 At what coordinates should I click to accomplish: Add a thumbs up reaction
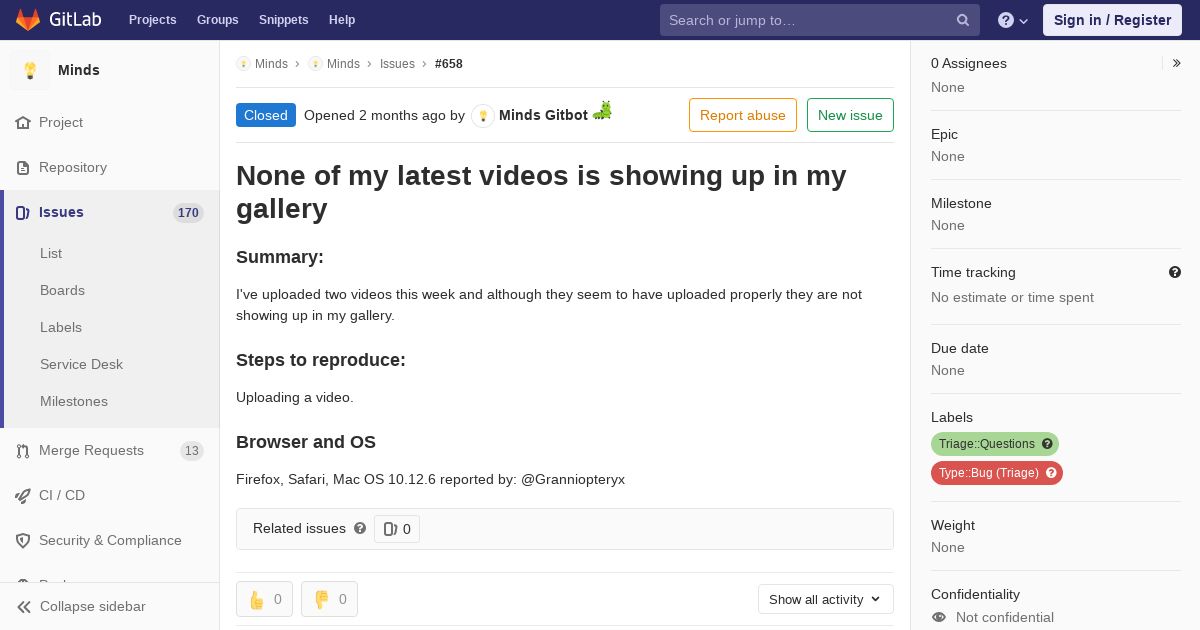[x=264, y=599]
